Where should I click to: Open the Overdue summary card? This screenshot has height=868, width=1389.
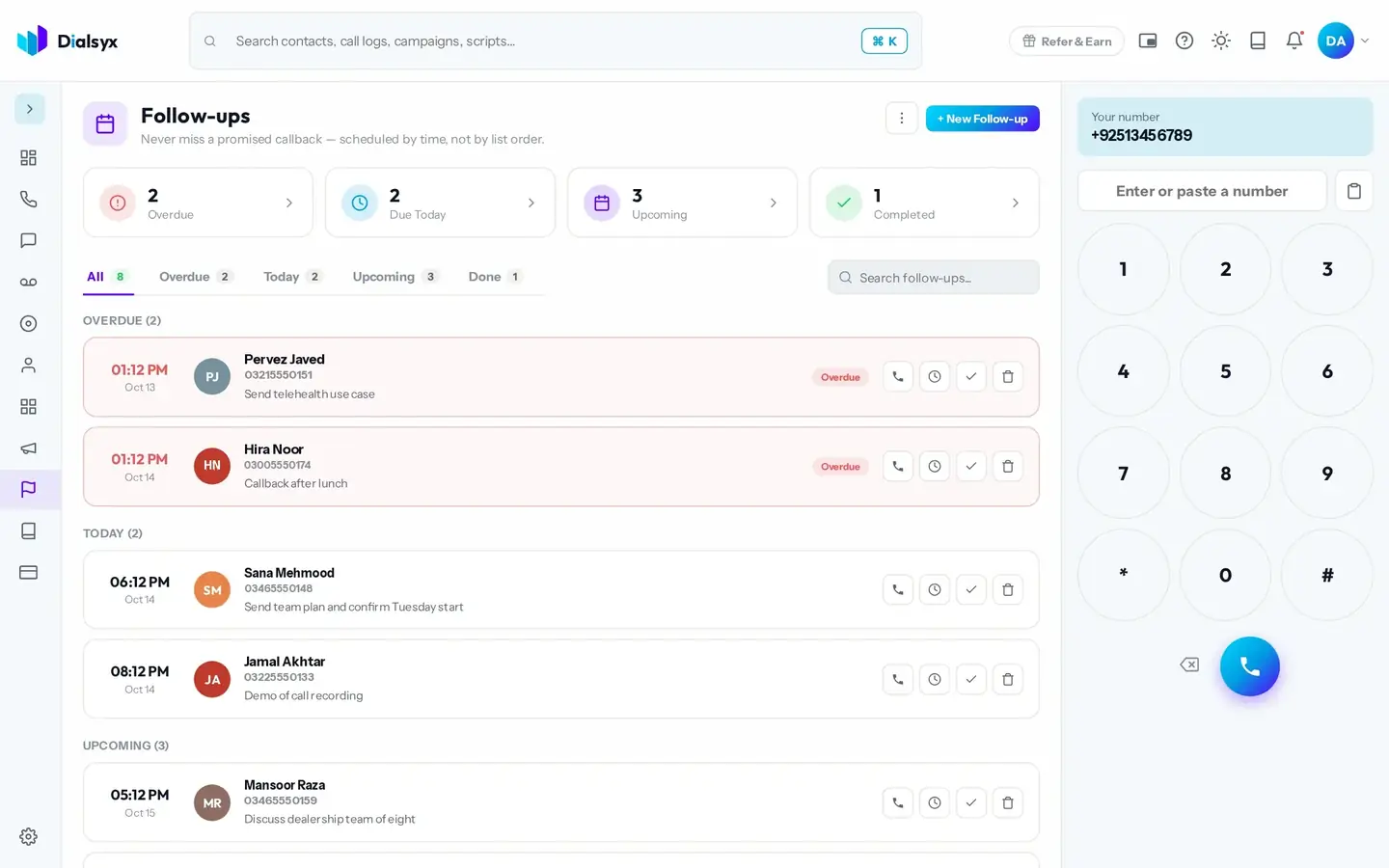pos(198,203)
